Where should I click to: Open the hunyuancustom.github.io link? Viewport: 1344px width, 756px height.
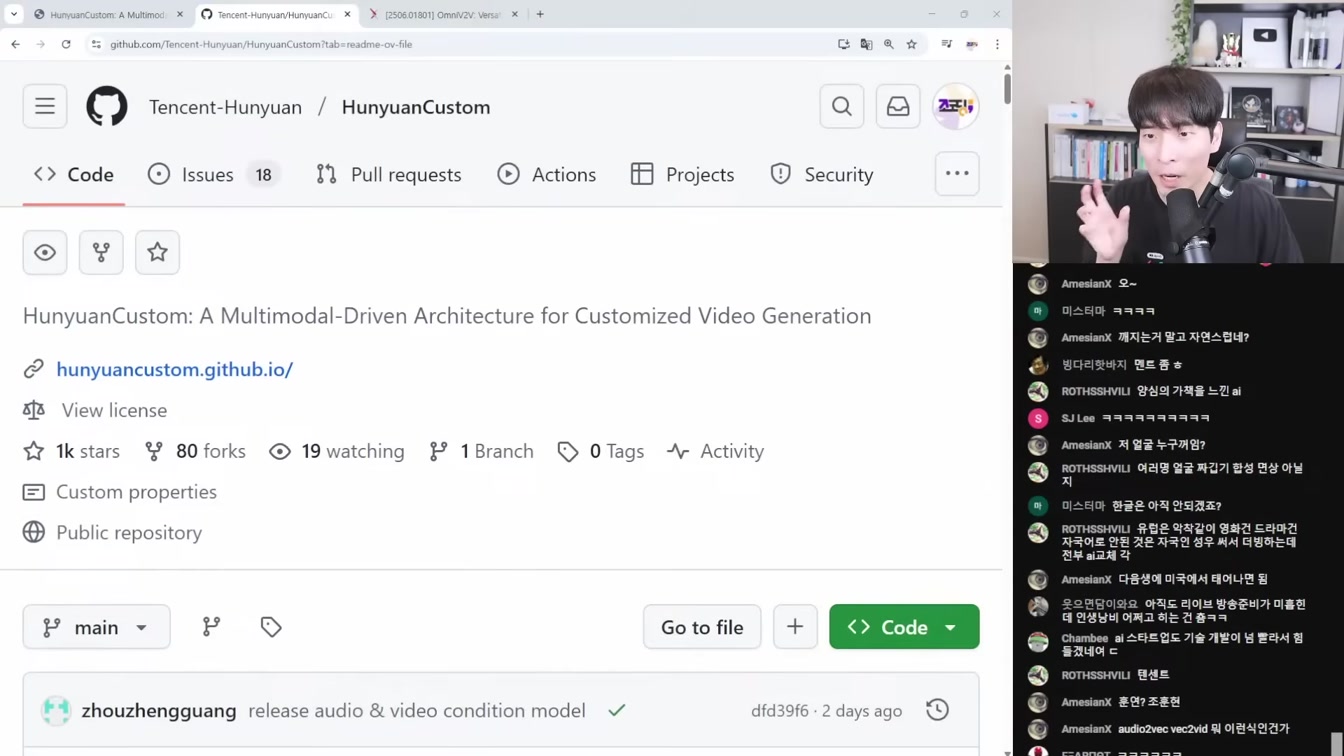point(174,369)
